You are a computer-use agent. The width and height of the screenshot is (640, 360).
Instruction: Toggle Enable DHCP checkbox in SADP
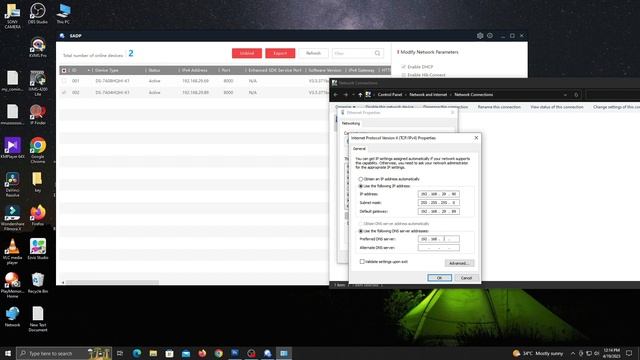404,67
